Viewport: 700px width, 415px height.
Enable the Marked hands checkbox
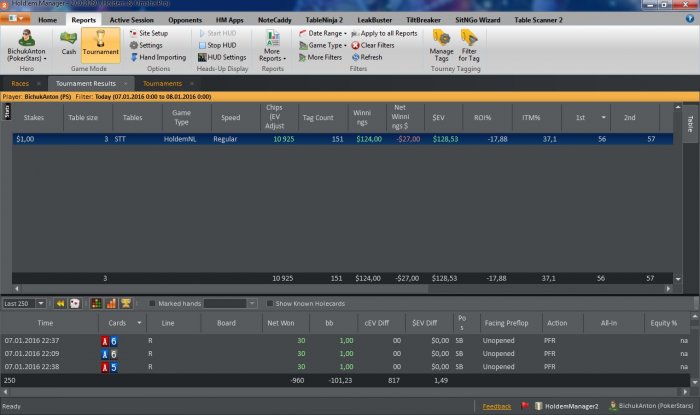coord(152,303)
